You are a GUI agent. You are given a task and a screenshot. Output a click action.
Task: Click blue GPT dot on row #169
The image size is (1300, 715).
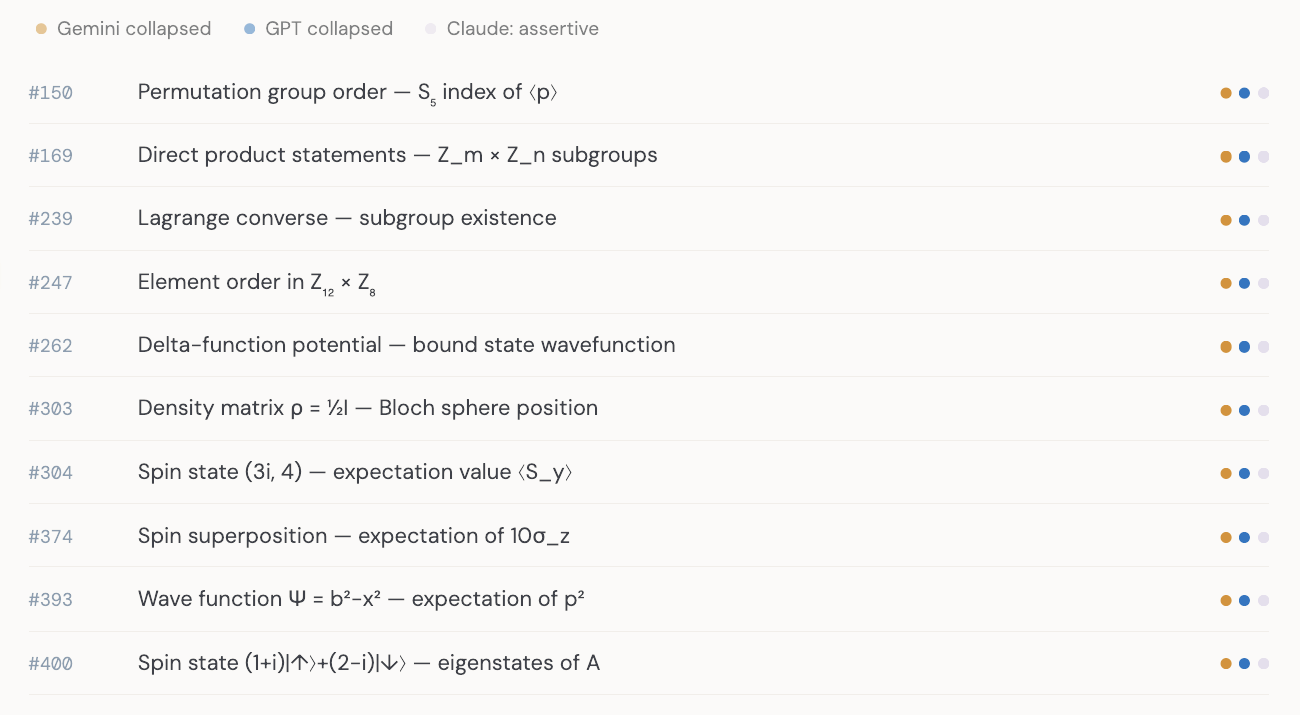pos(1244,157)
